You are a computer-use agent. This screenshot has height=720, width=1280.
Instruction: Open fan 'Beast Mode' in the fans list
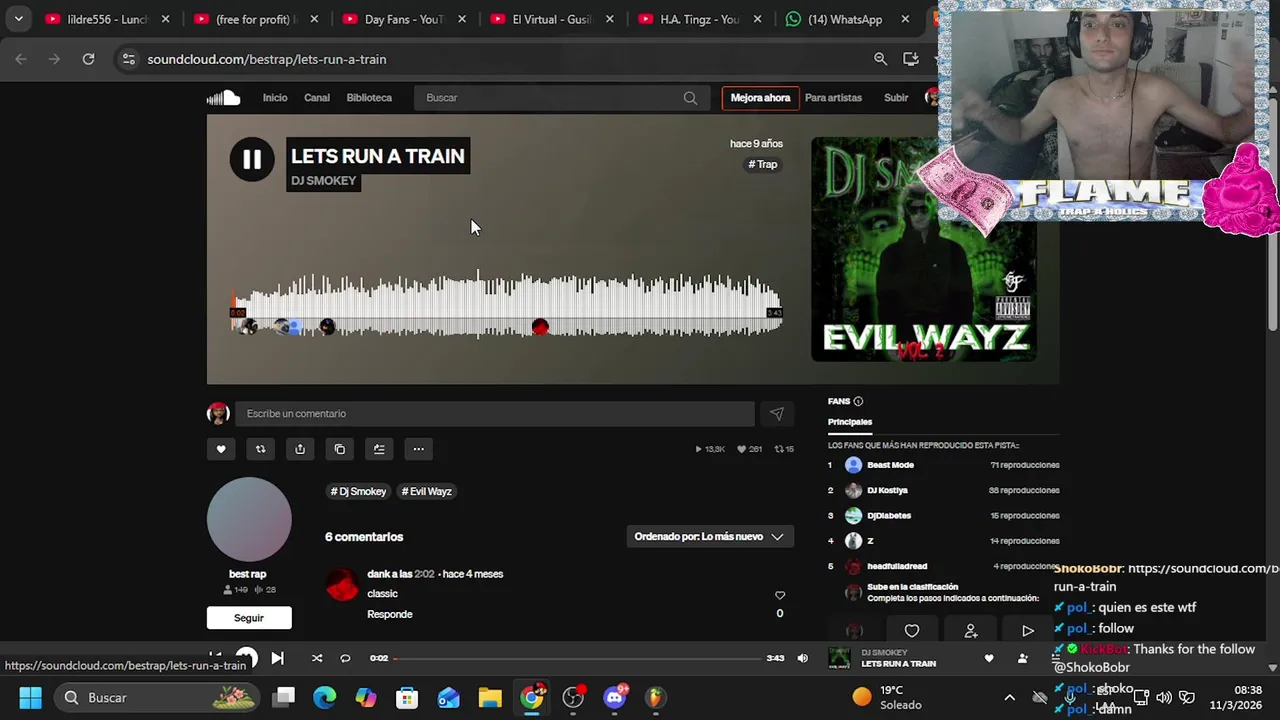[x=890, y=465]
